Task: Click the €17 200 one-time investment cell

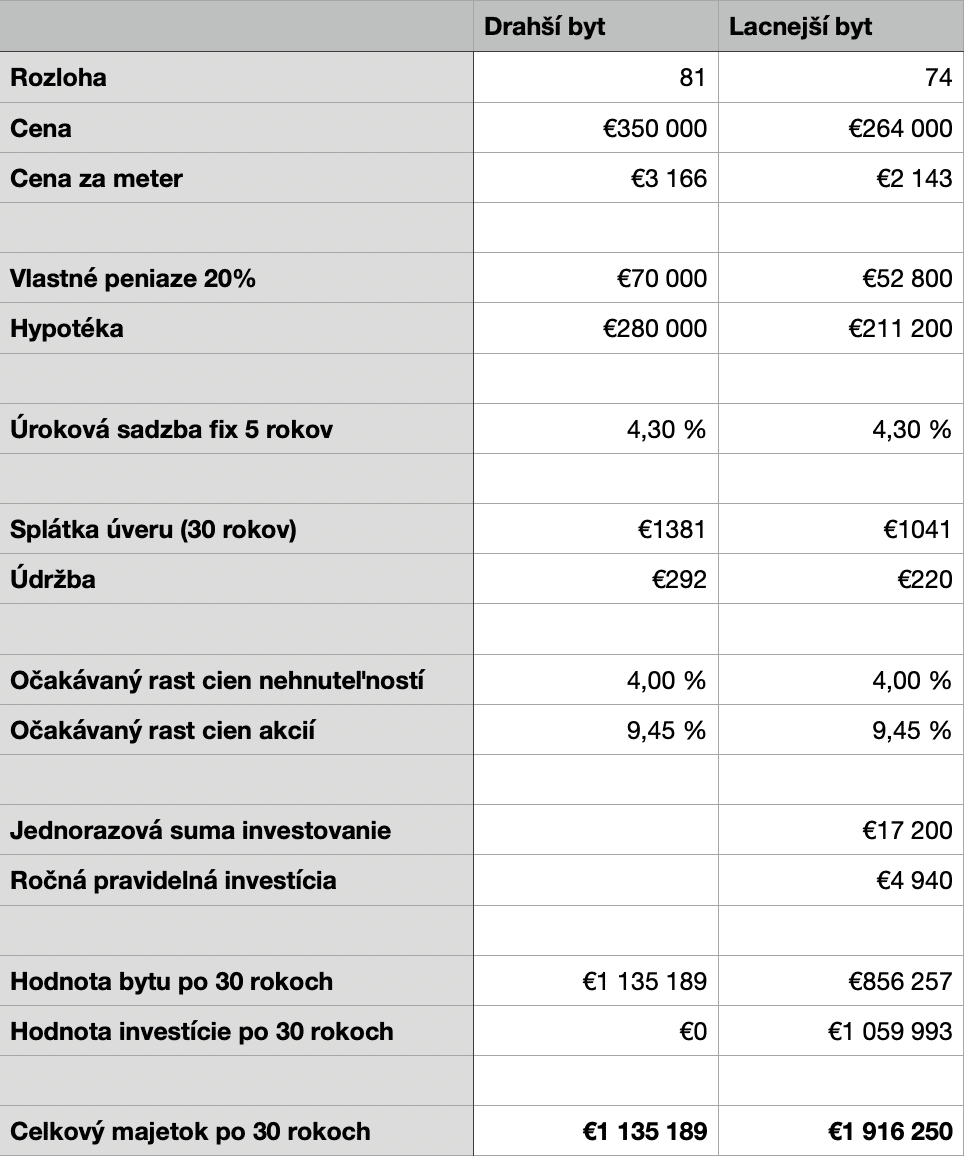Action: (x=841, y=830)
